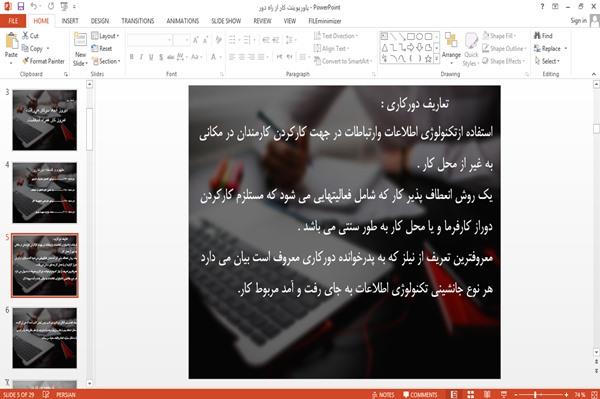Click the Copy icon
This screenshot has height=399, width=600.
tap(25, 48)
